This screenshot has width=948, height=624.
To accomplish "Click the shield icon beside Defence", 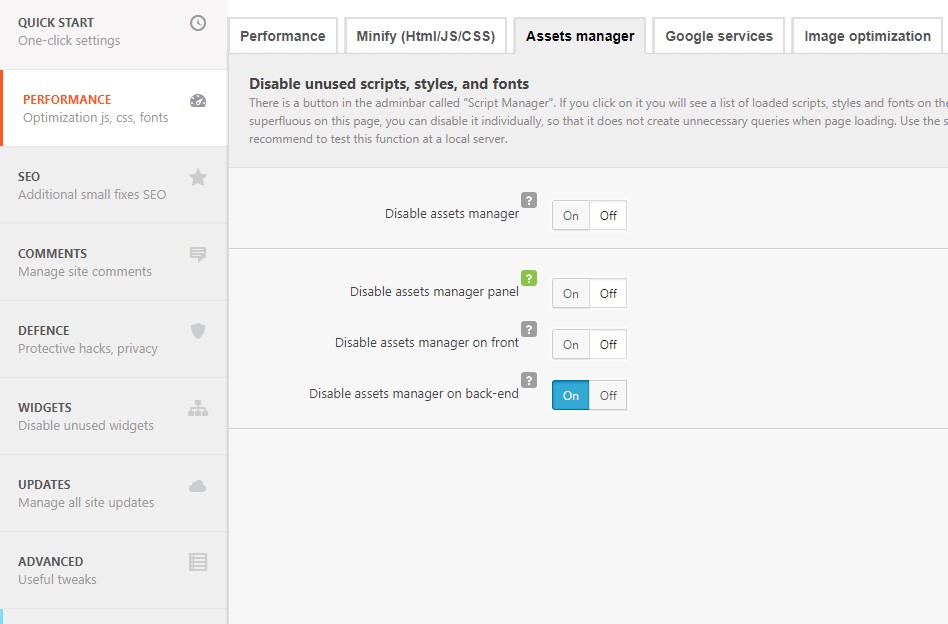I will (x=198, y=331).
